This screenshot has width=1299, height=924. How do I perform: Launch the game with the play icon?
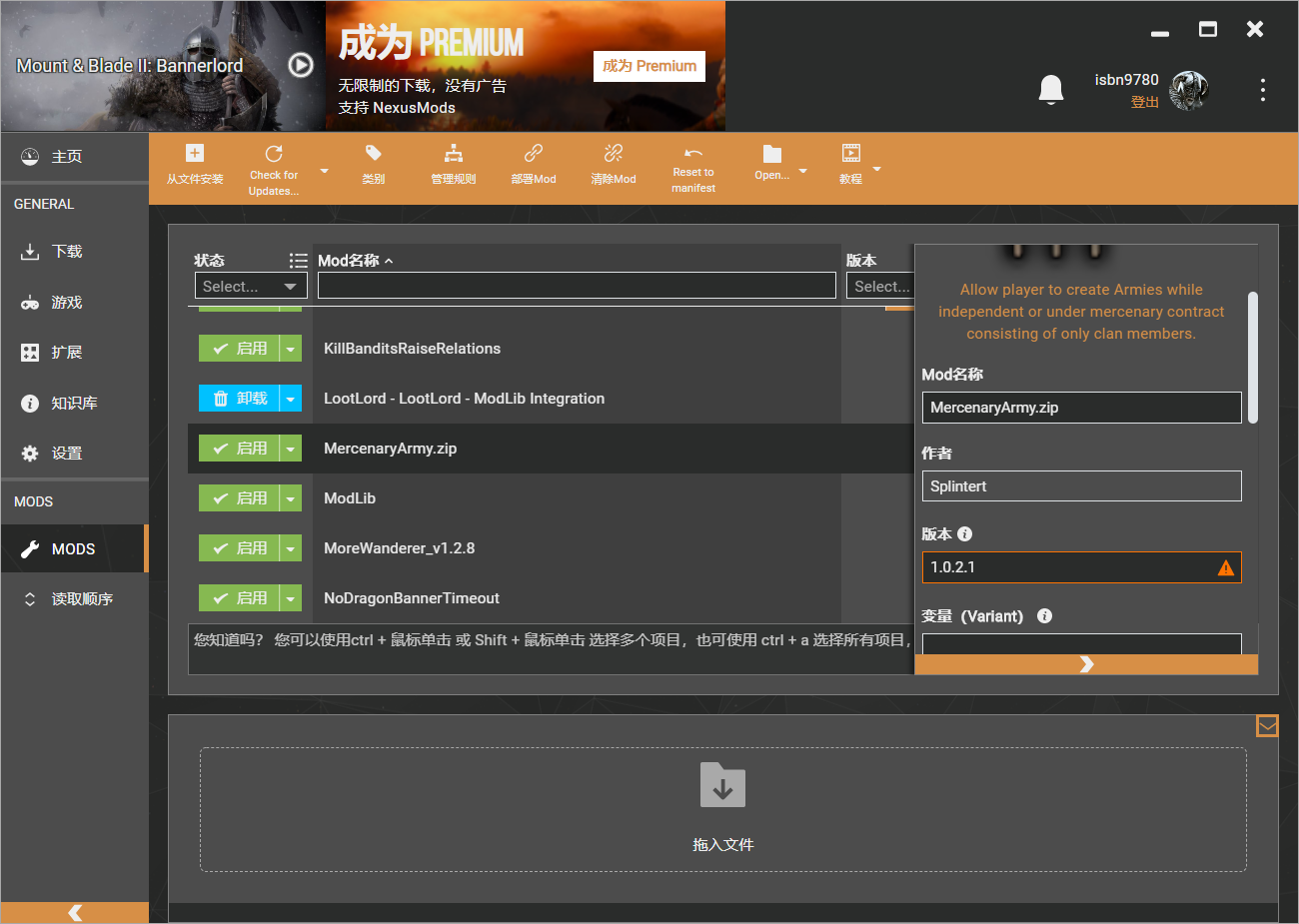click(301, 65)
